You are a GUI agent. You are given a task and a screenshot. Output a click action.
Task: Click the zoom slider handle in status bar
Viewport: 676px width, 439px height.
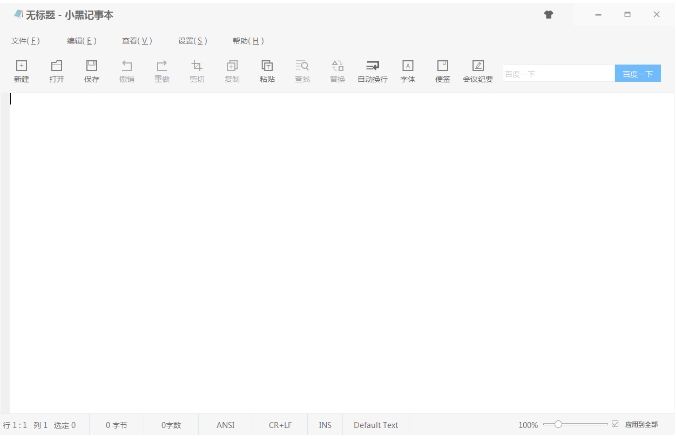pyautogui.click(x=558, y=424)
